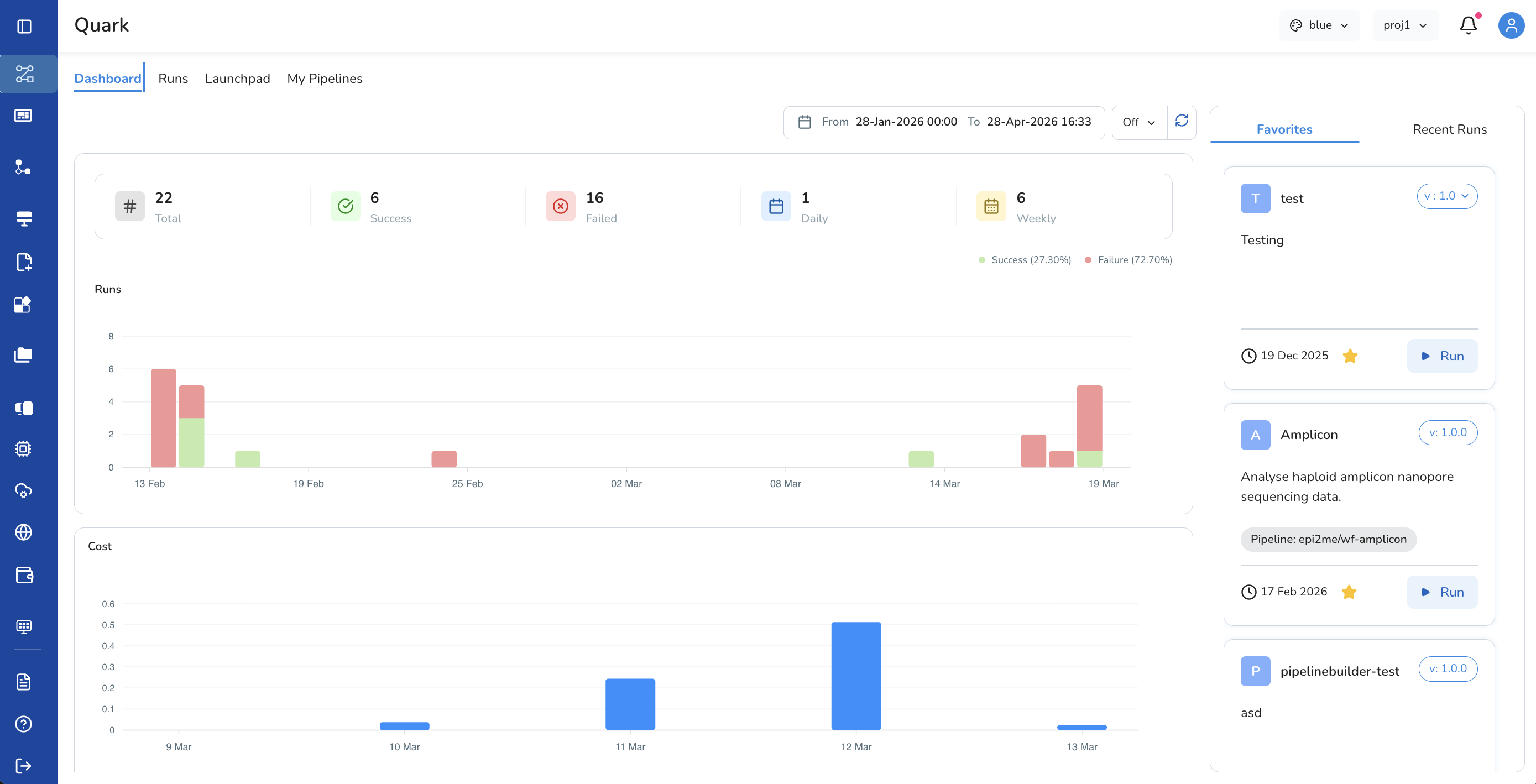Refresh the dashboard data
This screenshot has height=784, width=1536.
coord(1182,122)
